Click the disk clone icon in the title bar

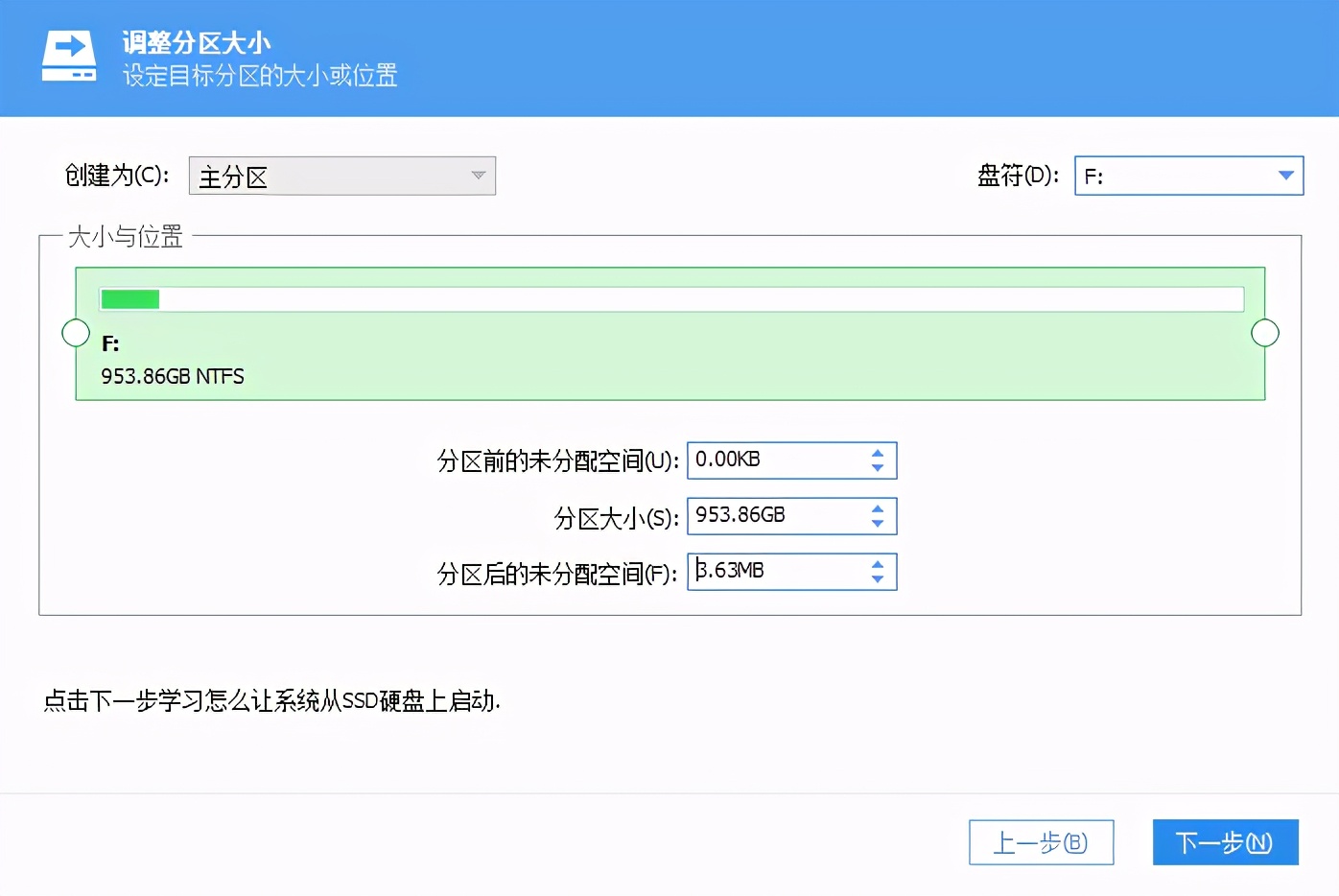pos(68,57)
